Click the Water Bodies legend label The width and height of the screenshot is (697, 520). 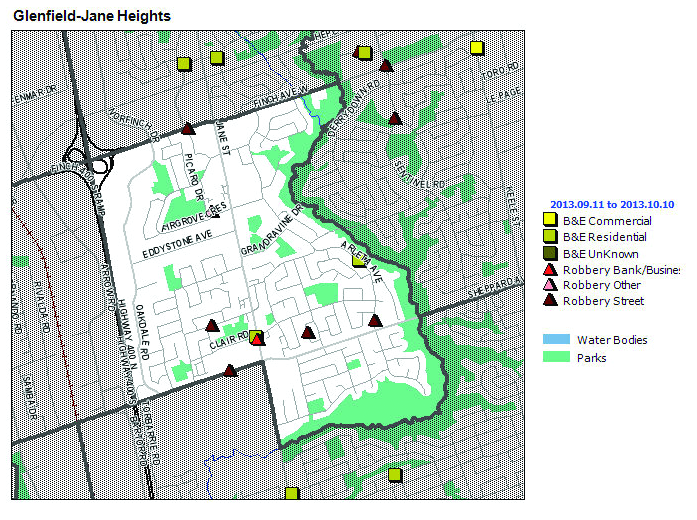pos(612,340)
